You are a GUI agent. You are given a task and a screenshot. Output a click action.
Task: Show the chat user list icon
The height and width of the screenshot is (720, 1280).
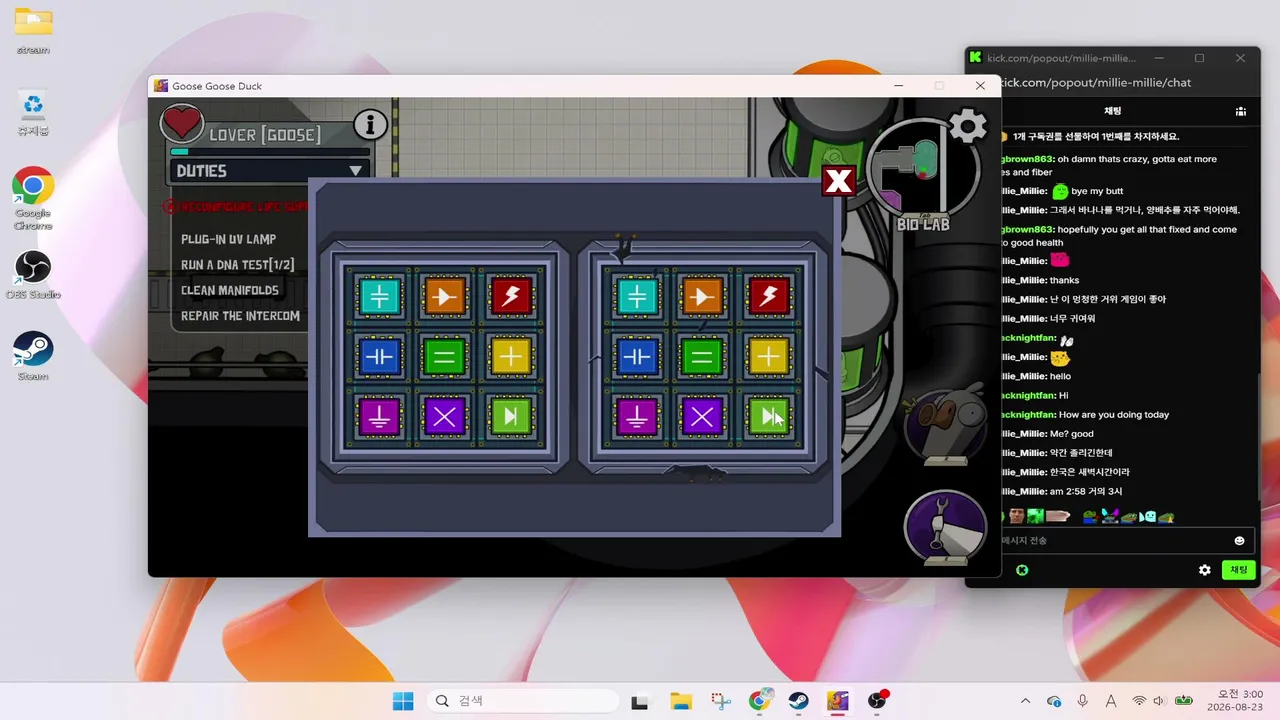click(1240, 111)
